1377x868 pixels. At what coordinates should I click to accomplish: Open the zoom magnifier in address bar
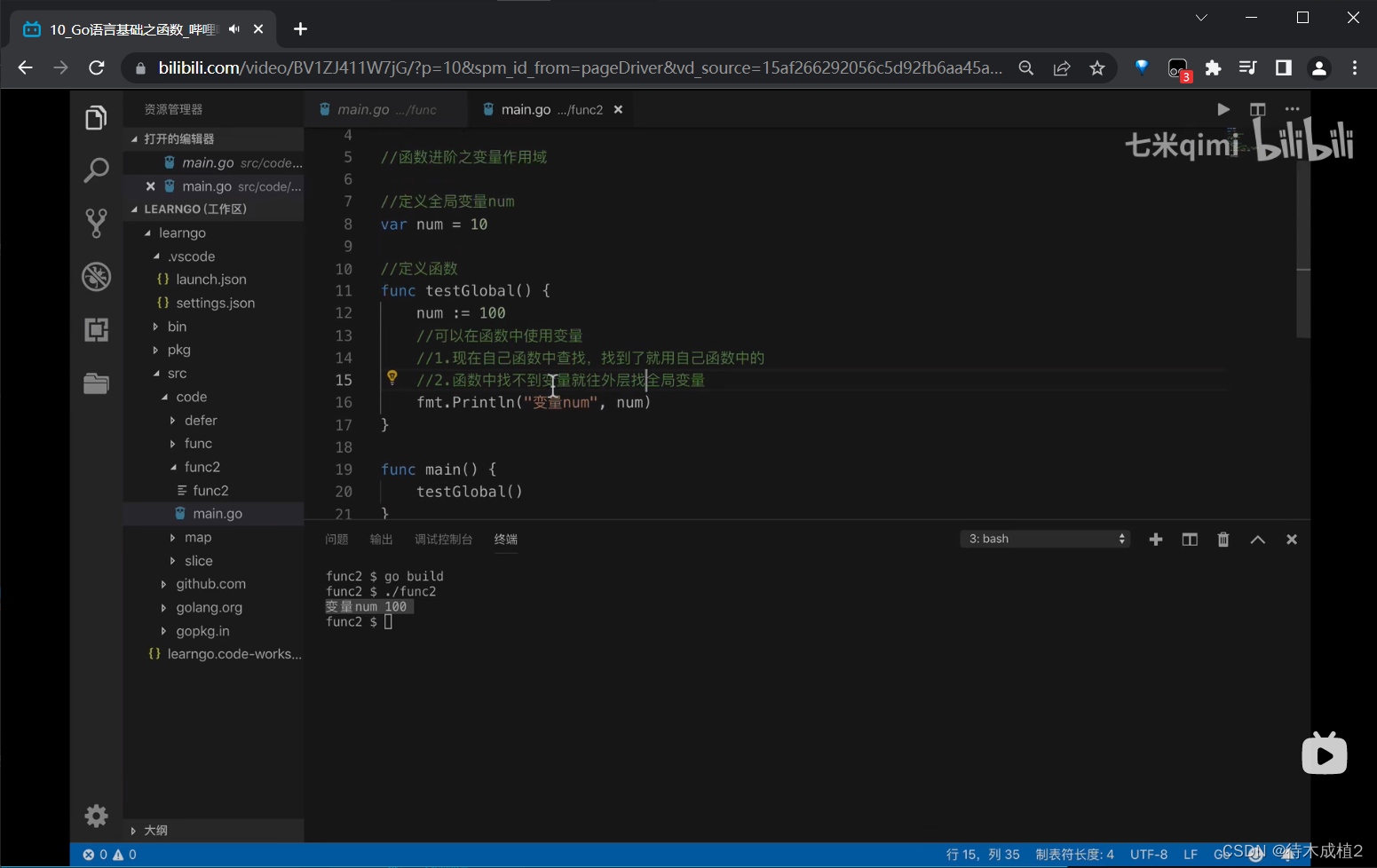click(1026, 68)
